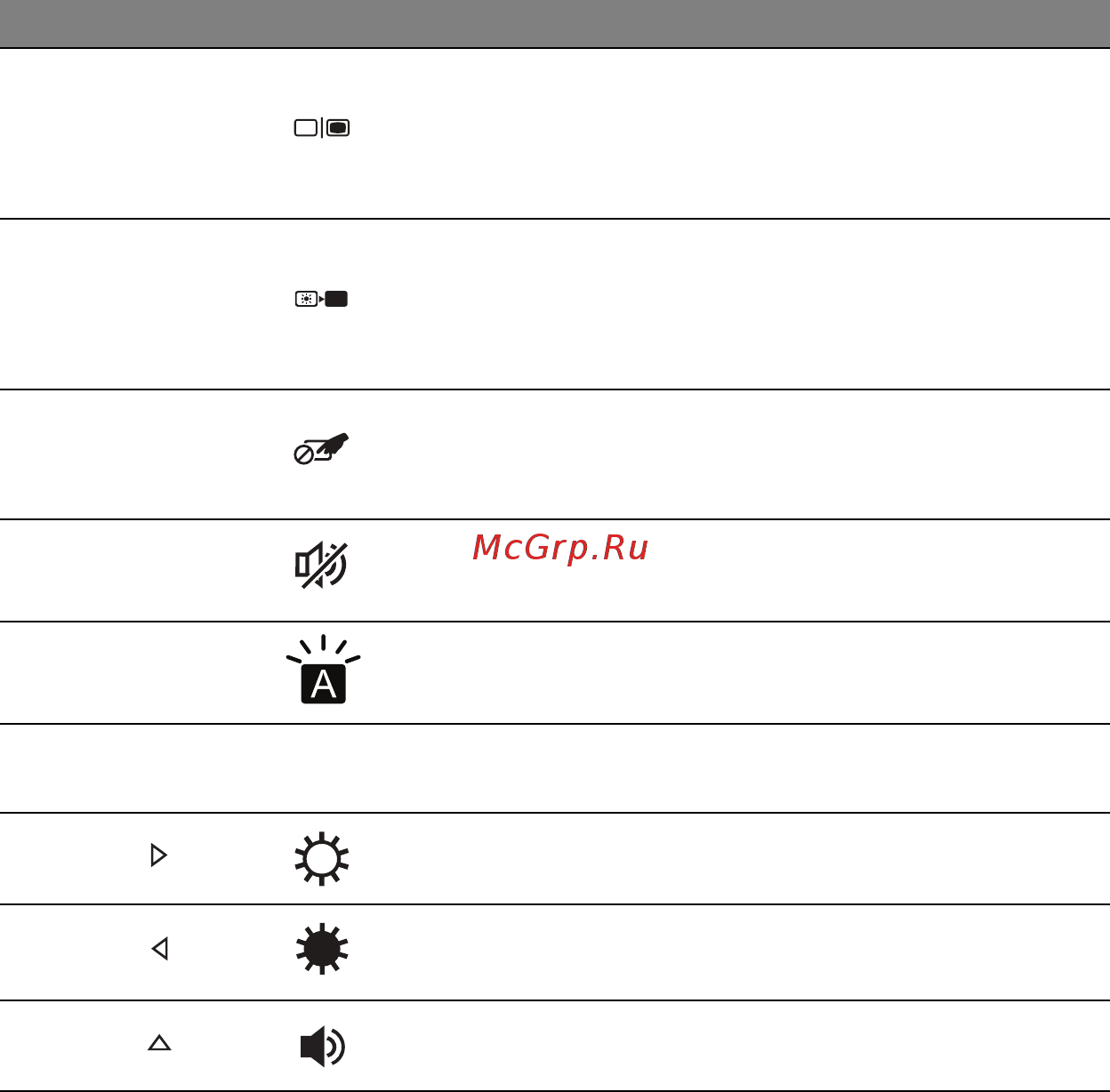Screen dimensions: 1110x1092
Task: Select the left-pointing triangle arrow
Action: pyautogui.click(x=160, y=949)
